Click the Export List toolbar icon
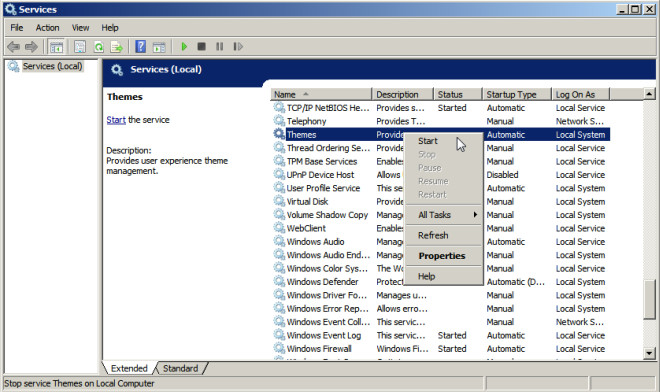The height and width of the screenshot is (392, 660). pos(116,47)
